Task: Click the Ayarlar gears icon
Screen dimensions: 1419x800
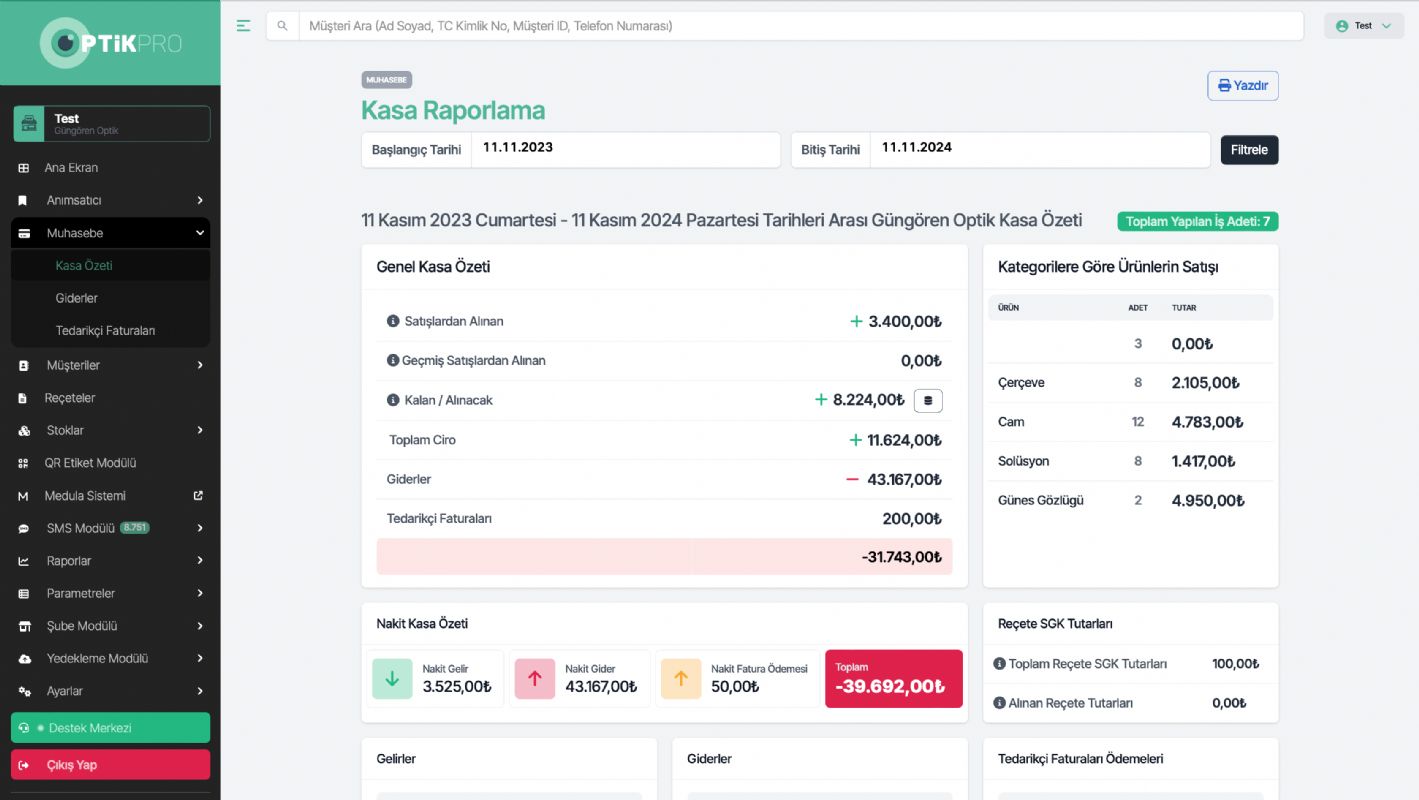Action: (25, 691)
